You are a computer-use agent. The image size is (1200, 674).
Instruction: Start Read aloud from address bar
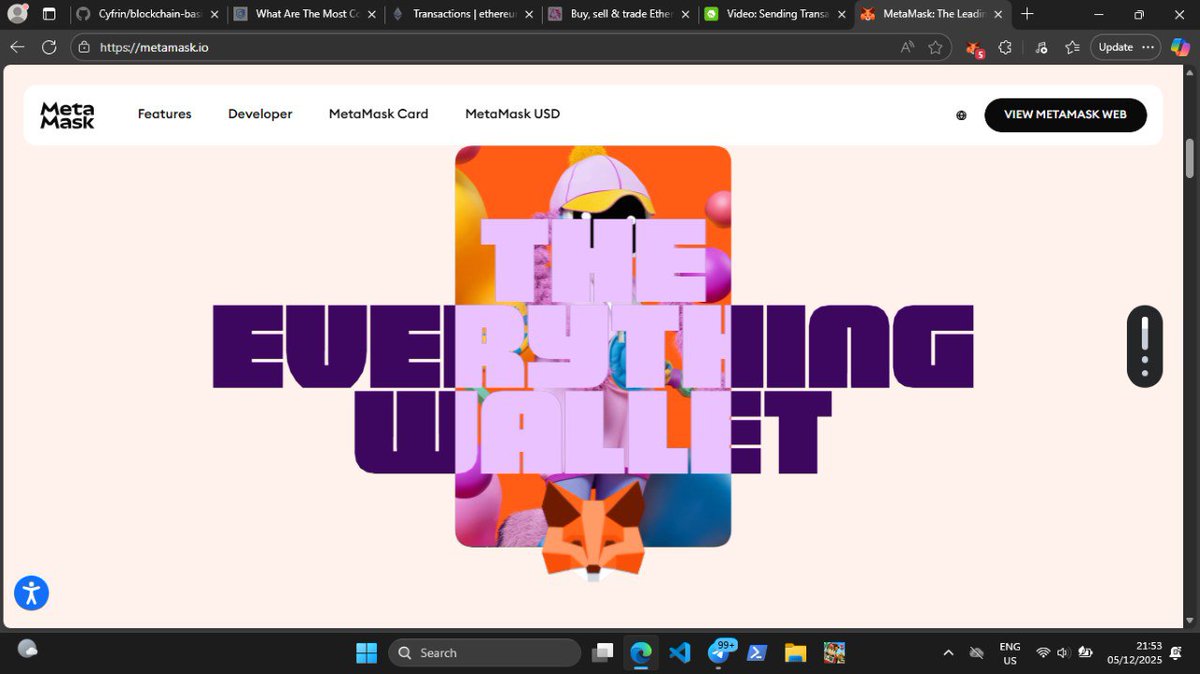pos(907,47)
